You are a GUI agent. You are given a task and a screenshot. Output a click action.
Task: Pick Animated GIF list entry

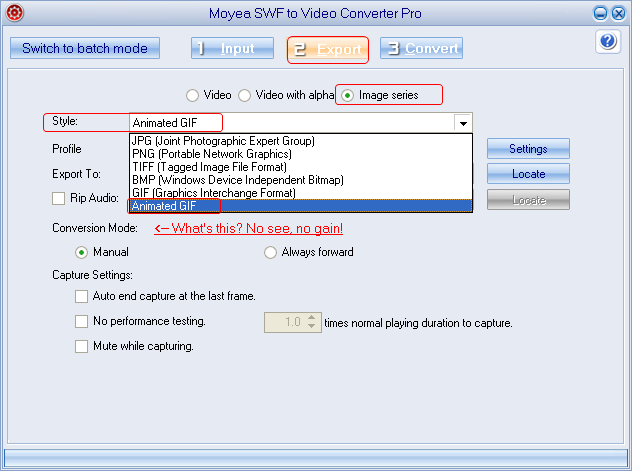[301, 205]
